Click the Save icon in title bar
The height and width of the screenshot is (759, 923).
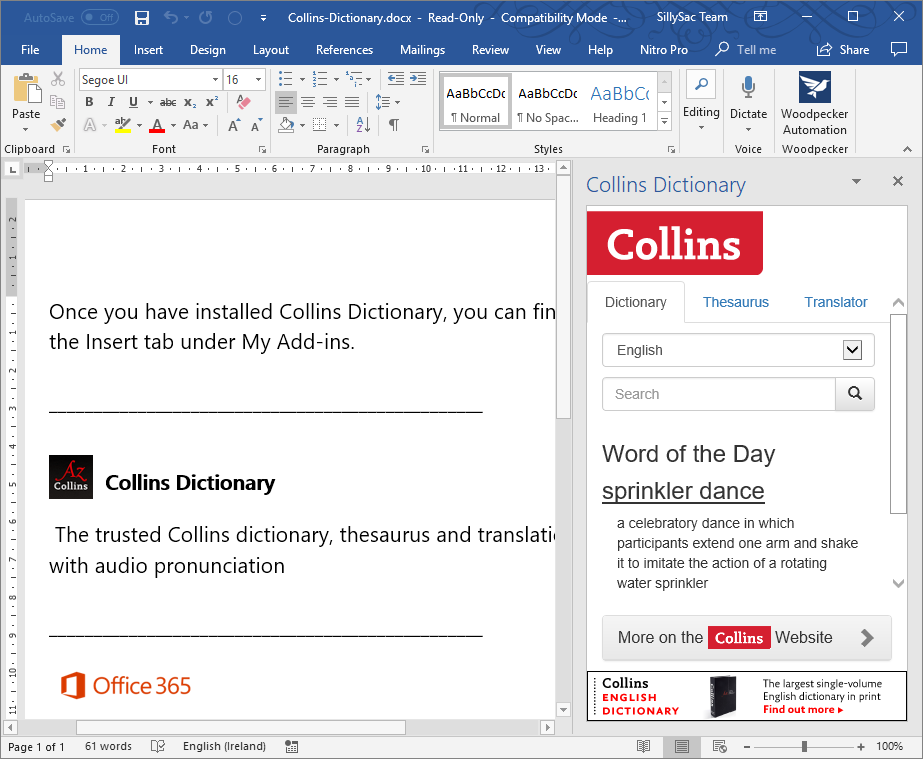point(142,18)
